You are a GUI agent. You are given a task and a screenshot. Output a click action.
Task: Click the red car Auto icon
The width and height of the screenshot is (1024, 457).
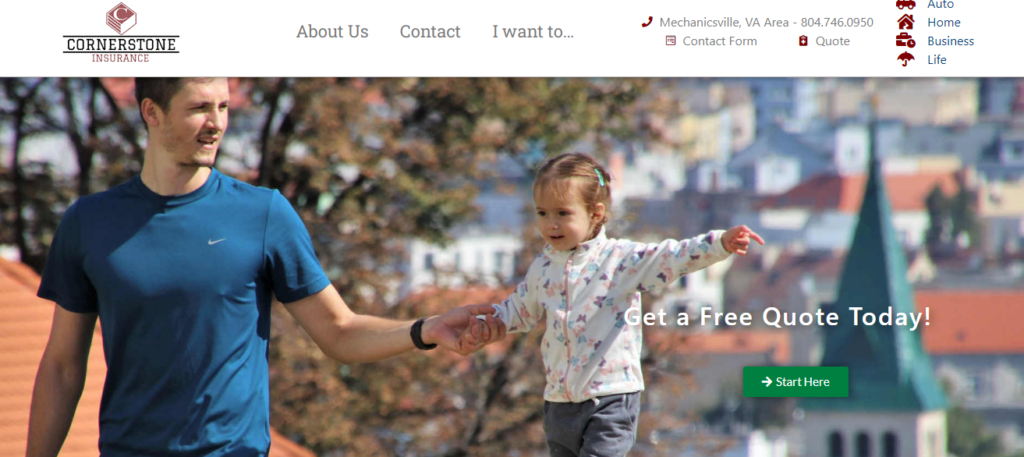[x=906, y=5]
